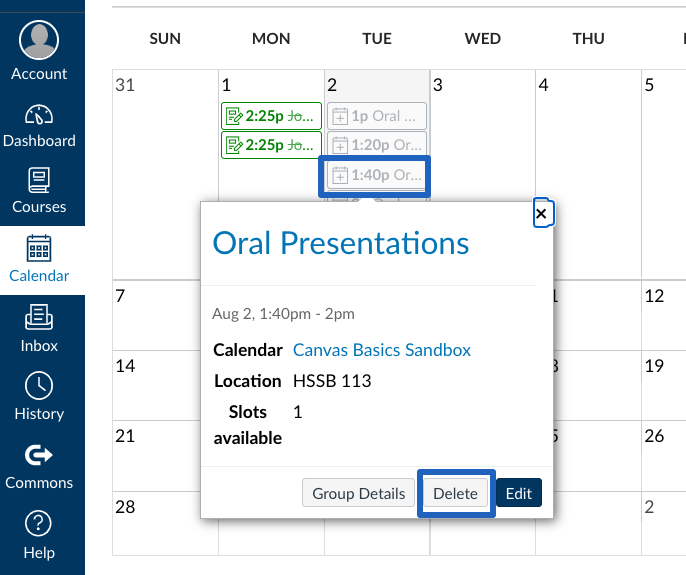Viewport: 686px width, 575px height.
Task: Open the Oral Presentations title link
Action: 340,243
